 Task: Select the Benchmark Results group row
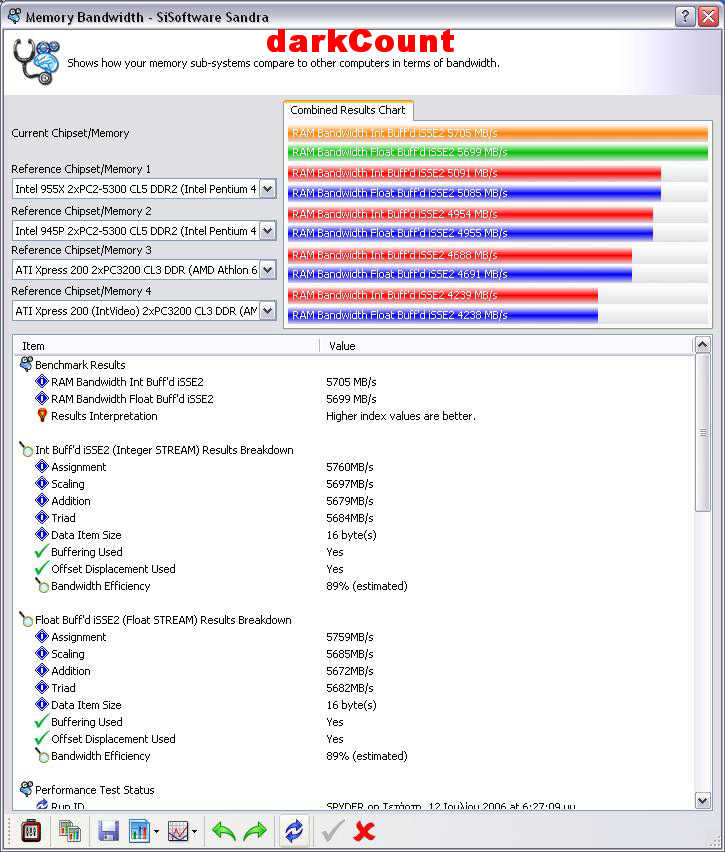point(80,365)
